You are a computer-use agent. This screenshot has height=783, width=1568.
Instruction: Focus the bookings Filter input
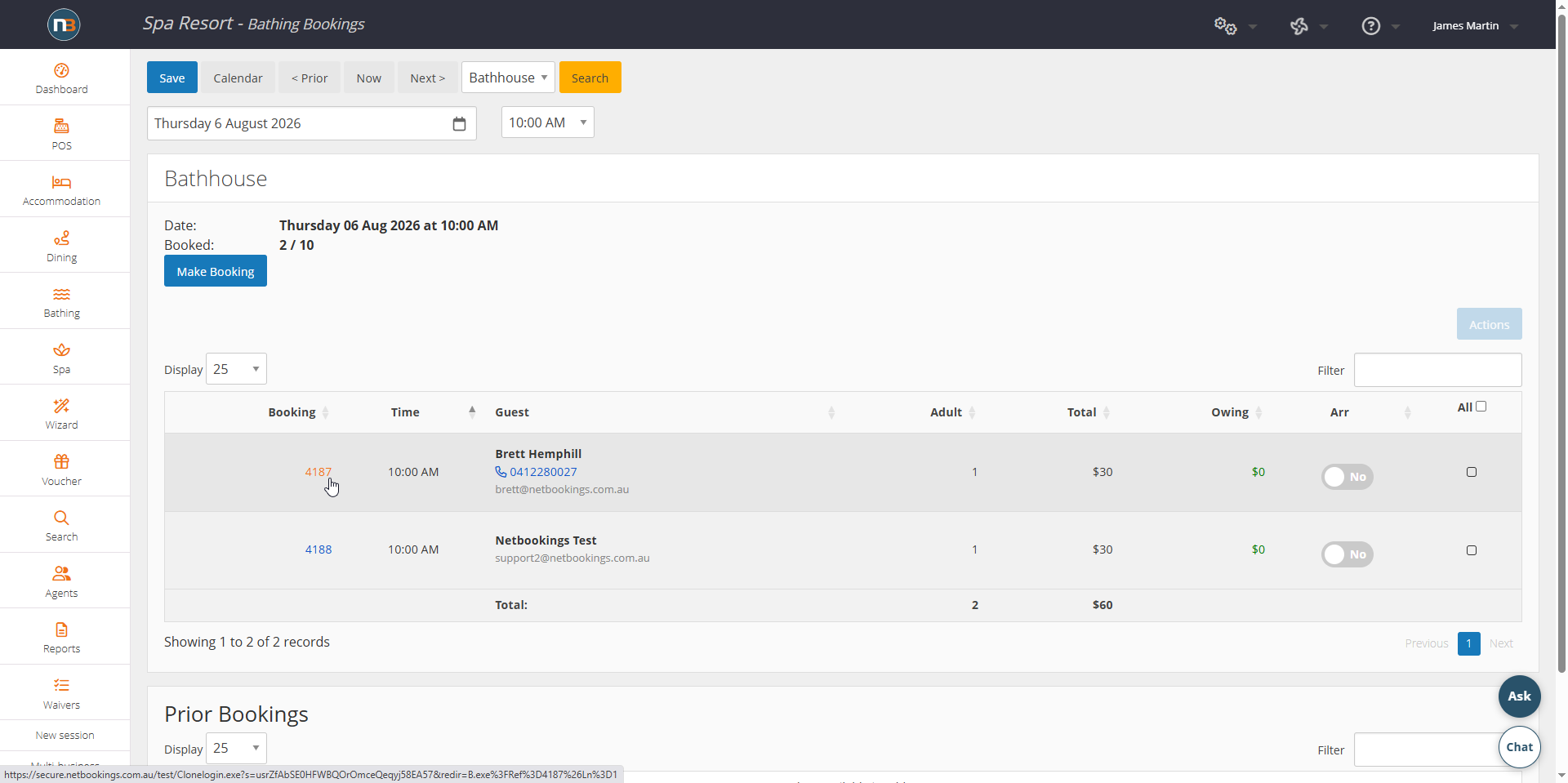click(1437, 370)
